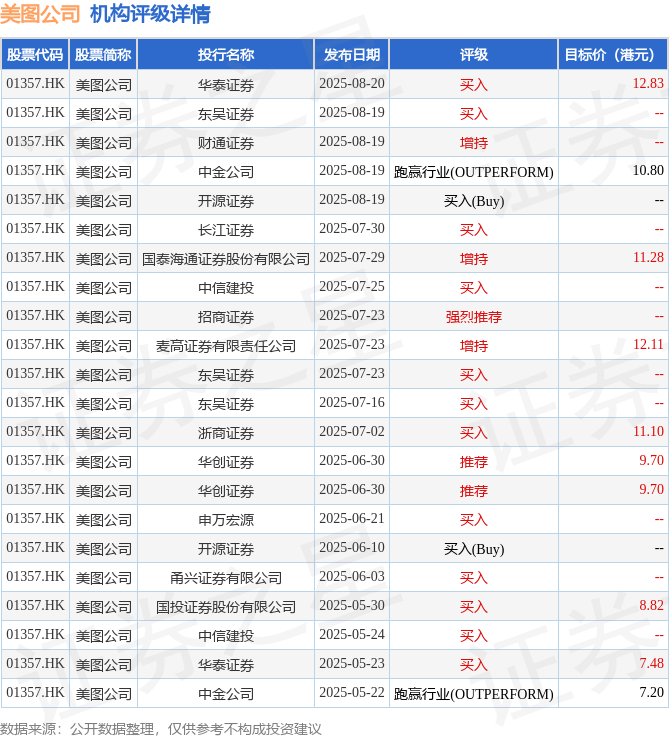This screenshot has width=669, height=738.
Task: Click 买入(Buy) rating dated 2025-08-19
Action: (x=474, y=201)
